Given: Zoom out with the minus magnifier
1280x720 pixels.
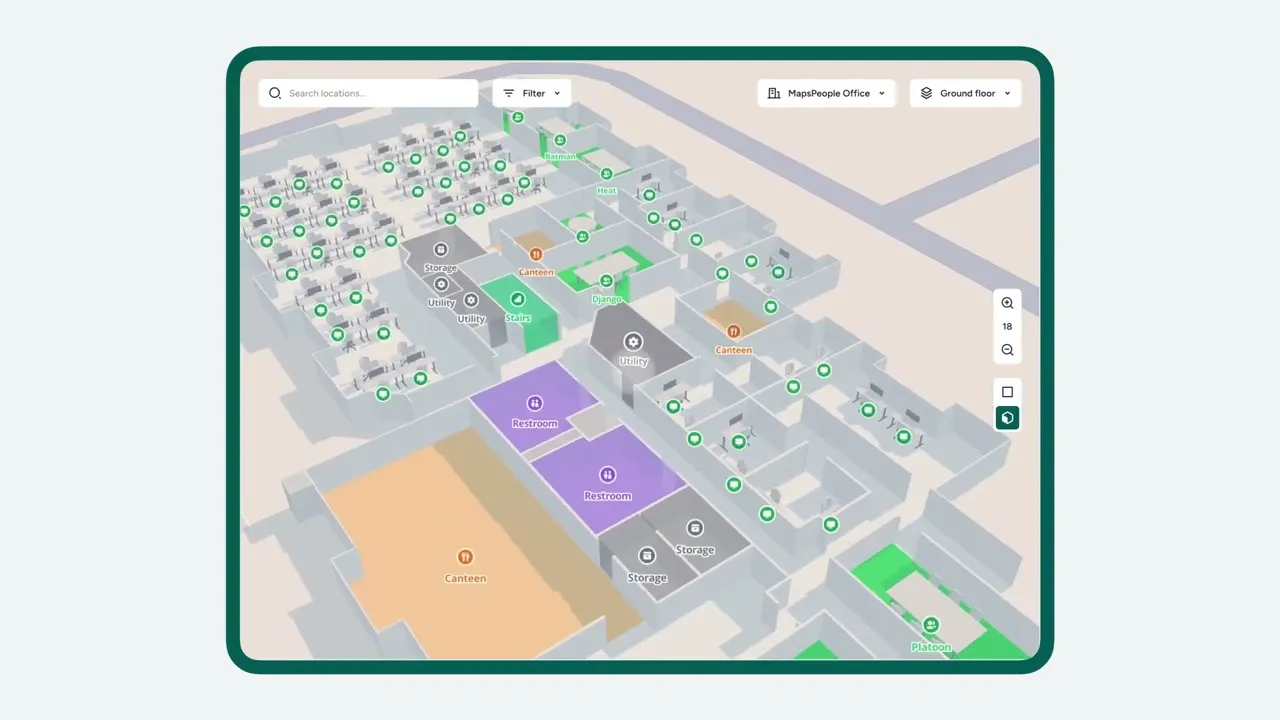Looking at the screenshot, I should [1007, 350].
